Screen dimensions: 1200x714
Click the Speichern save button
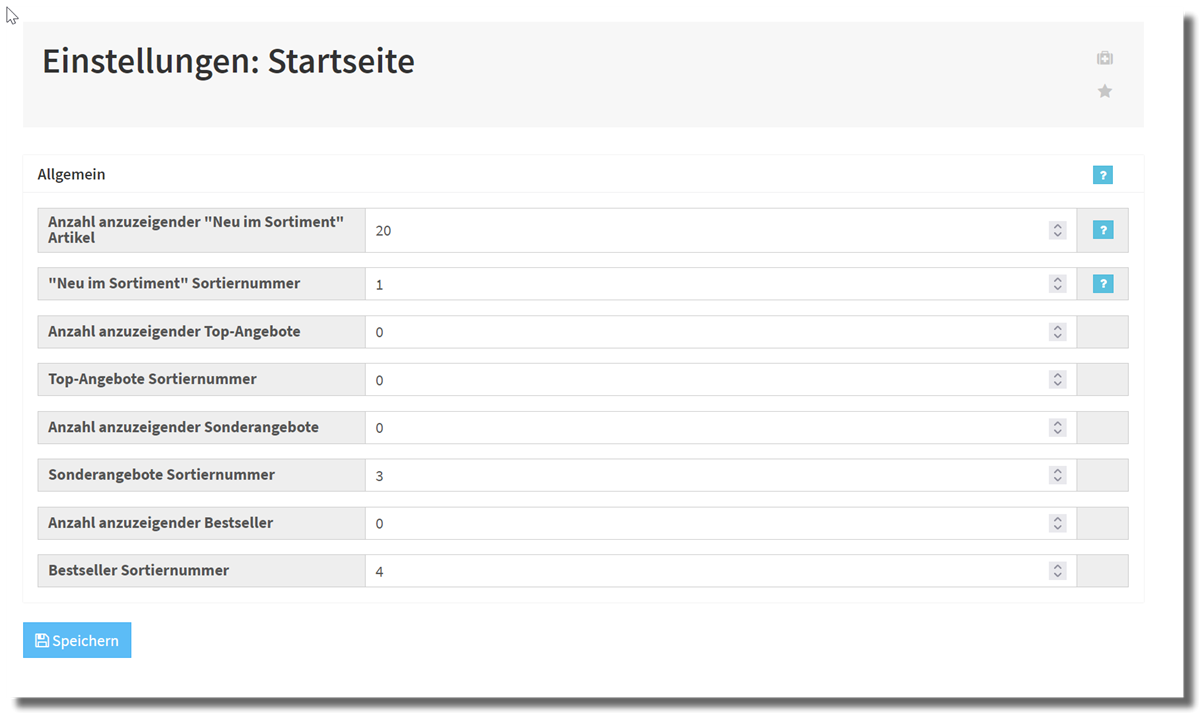(x=77, y=641)
